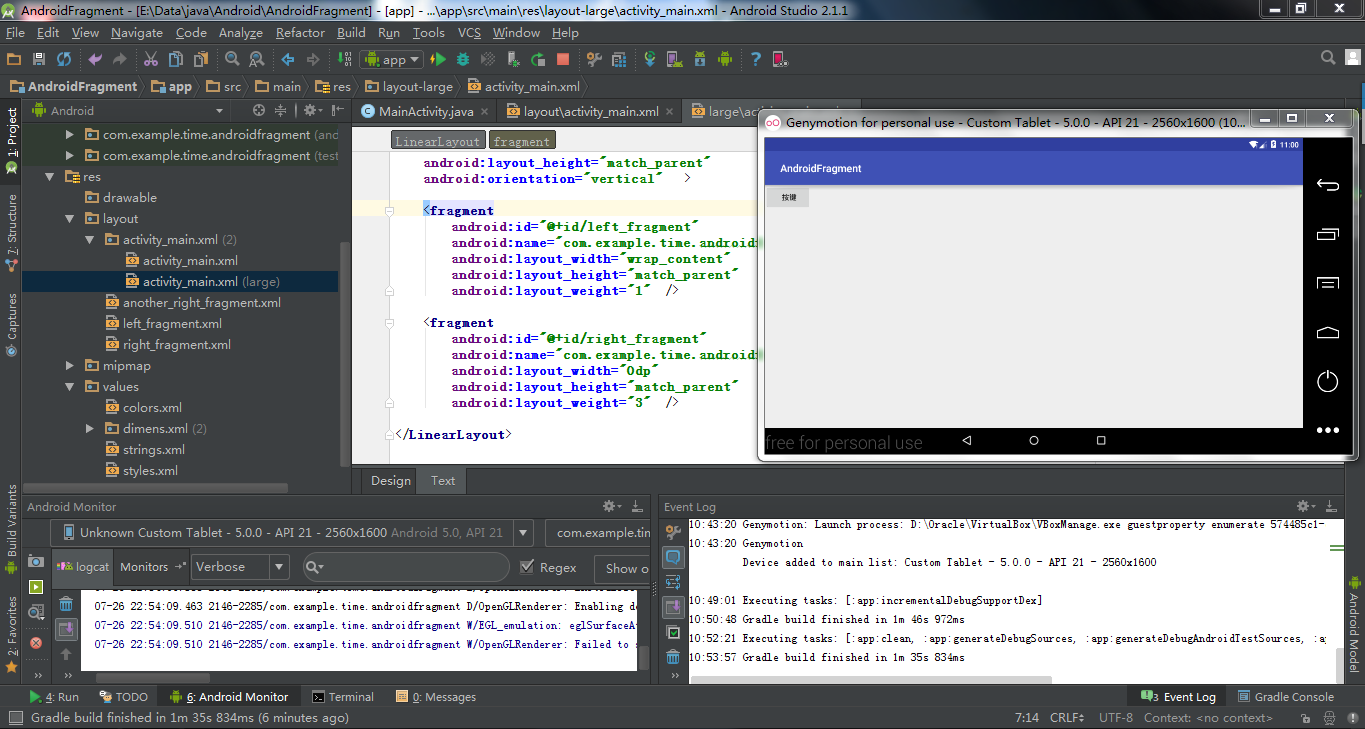
Task: Click the Genymotion power button icon
Action: click(1327, 381)
